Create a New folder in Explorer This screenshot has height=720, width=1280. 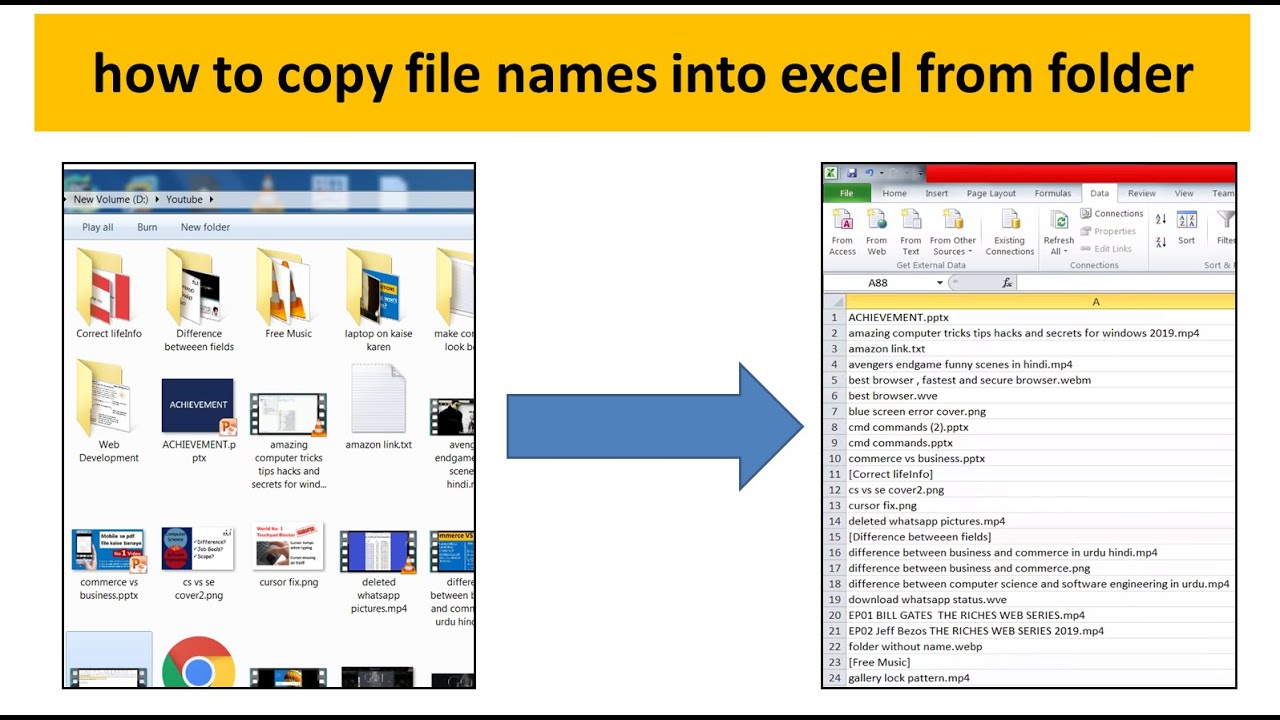[205, 227]
